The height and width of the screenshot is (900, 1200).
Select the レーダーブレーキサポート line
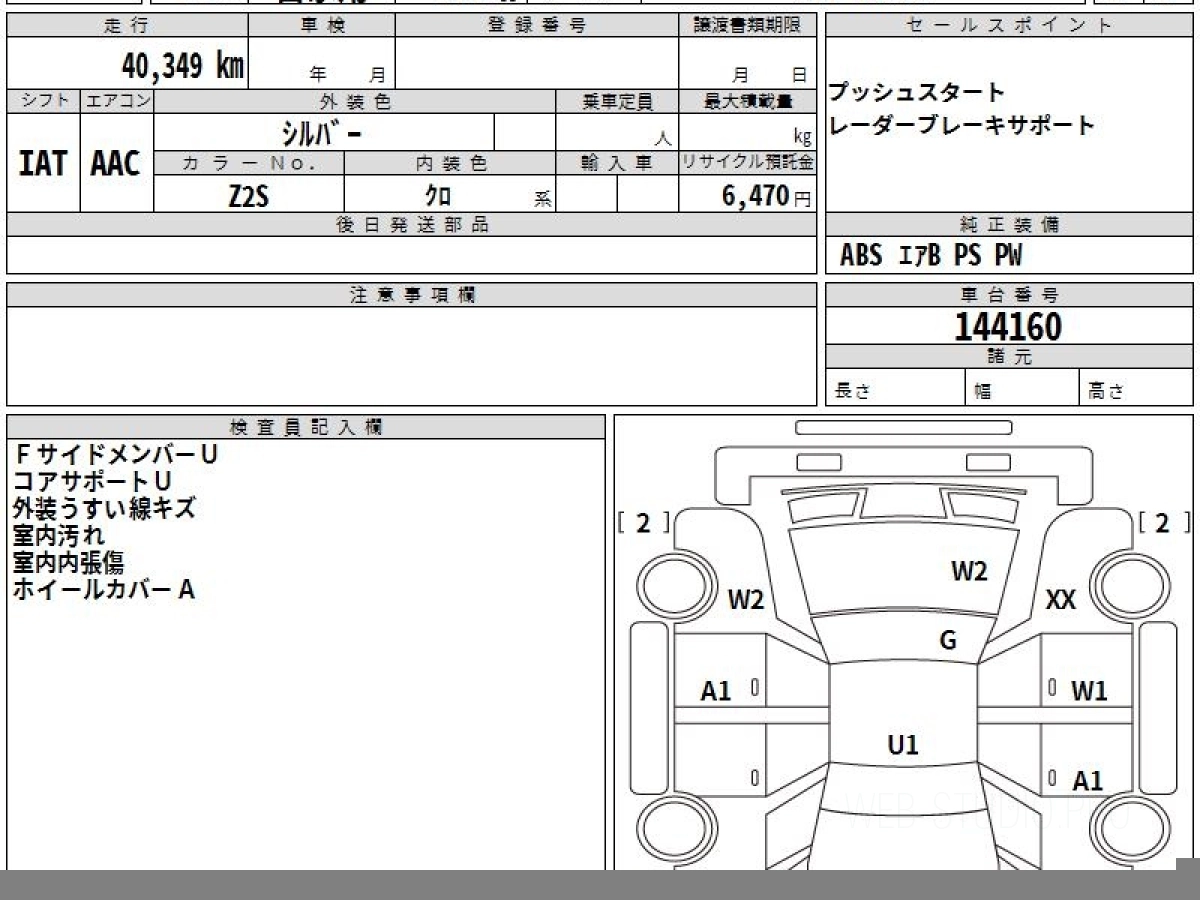click(962, 125)
